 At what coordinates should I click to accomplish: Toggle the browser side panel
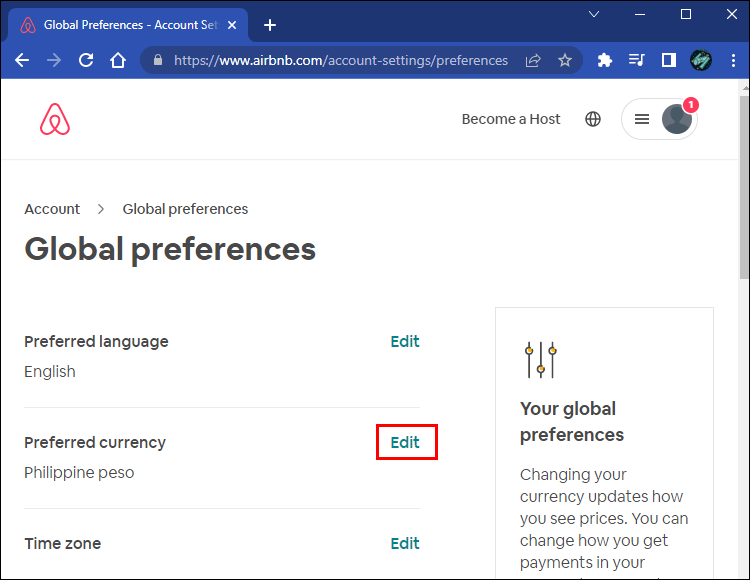click(668, 60)
